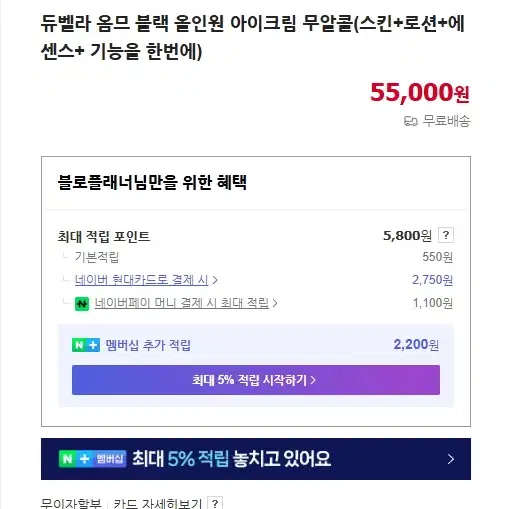Click the question mark next to 5,800원

coord(446,235)
